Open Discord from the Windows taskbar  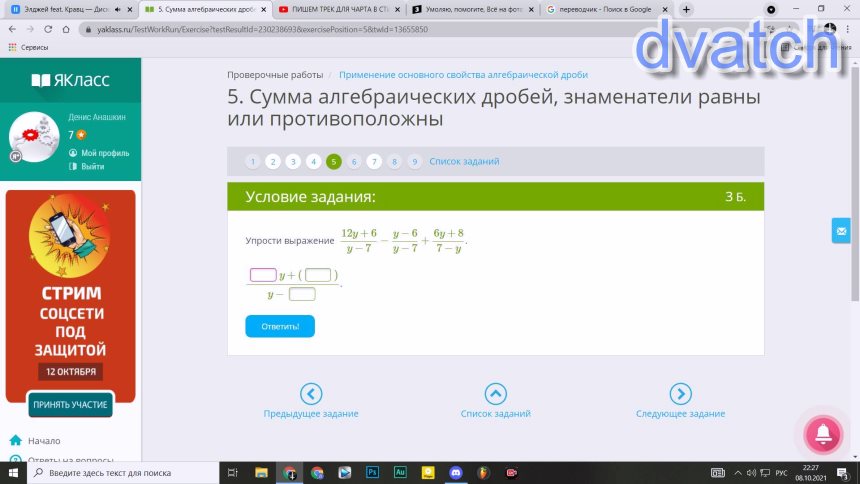coord(456,472)
